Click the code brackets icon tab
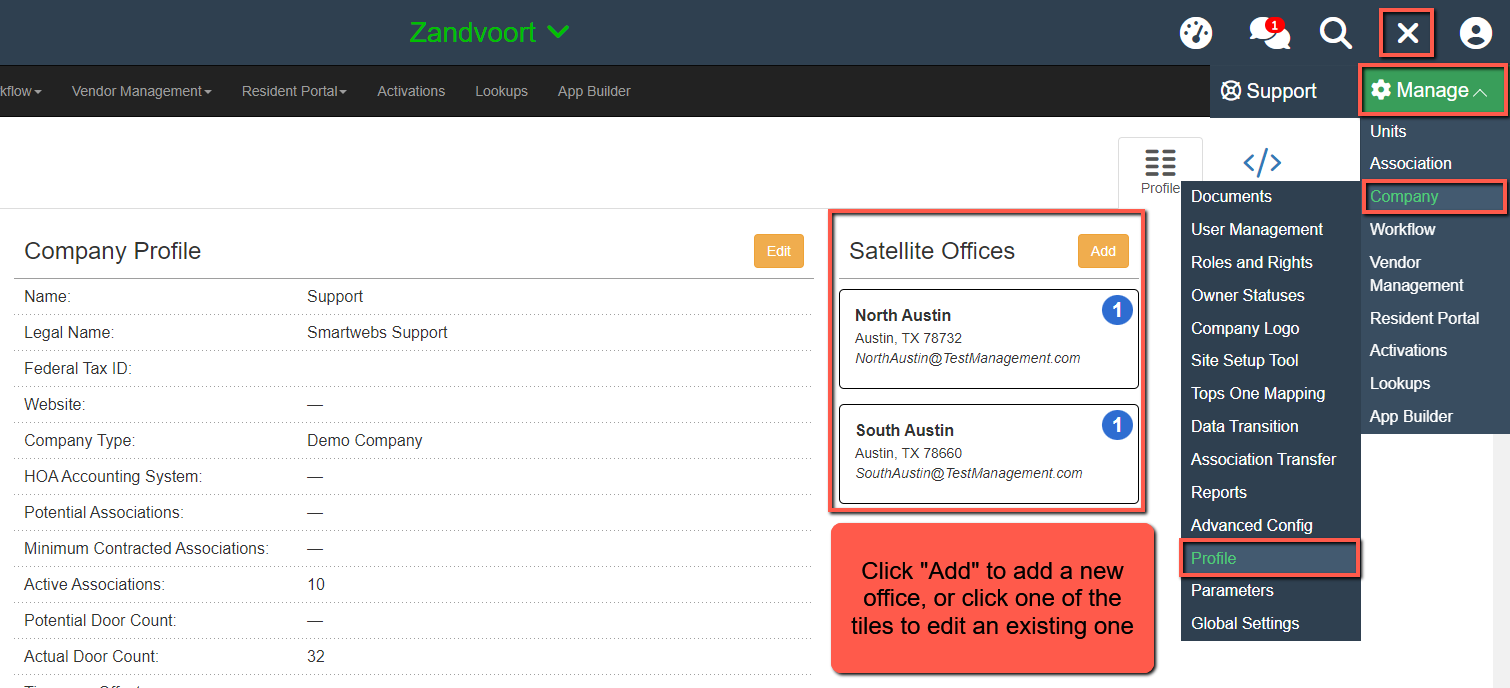This screenshot has width=1510, height=688. pyautogui.click(x=1262, y=163)
